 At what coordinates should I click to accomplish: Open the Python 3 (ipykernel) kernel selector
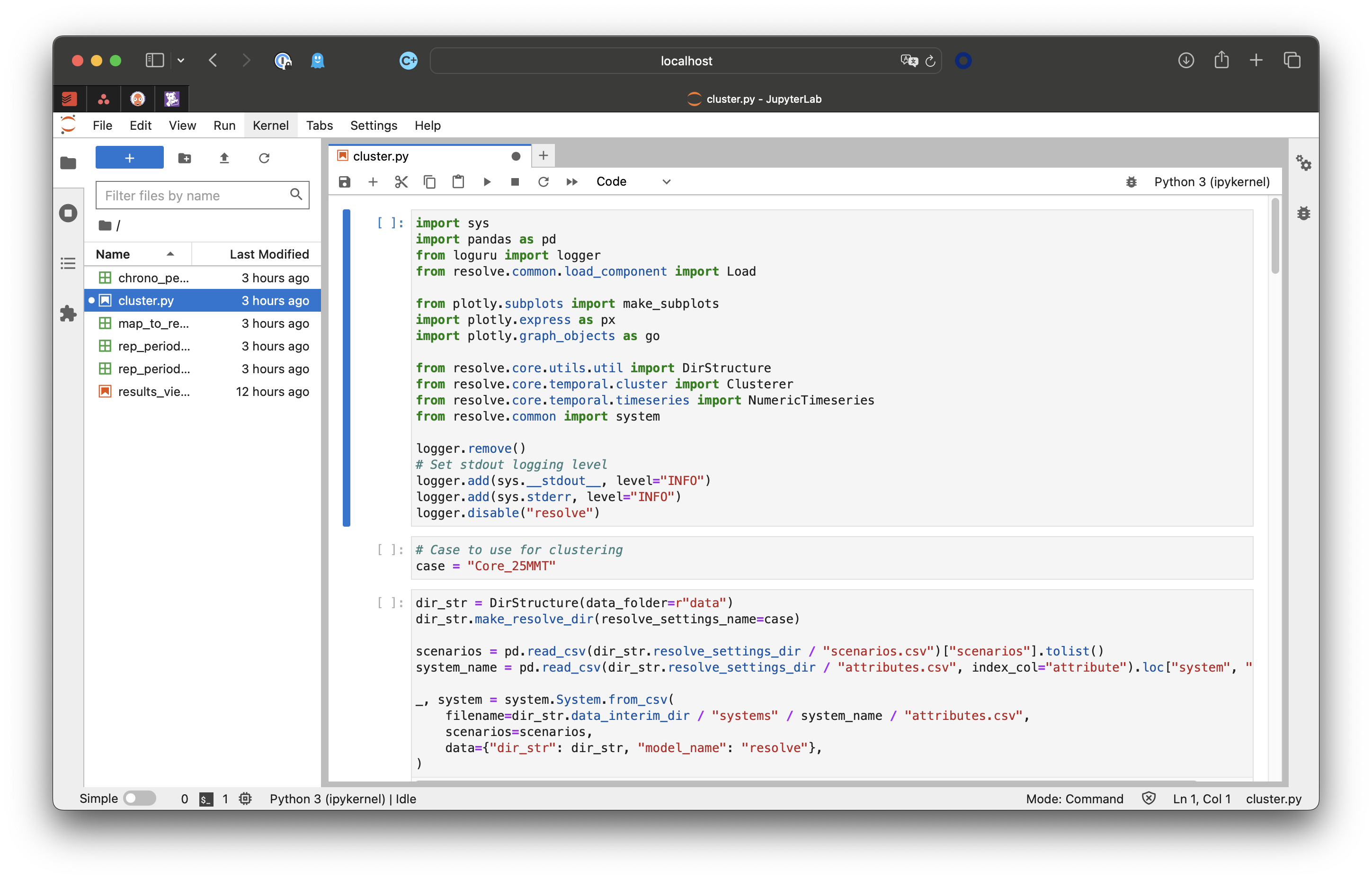pos(1212,182)
